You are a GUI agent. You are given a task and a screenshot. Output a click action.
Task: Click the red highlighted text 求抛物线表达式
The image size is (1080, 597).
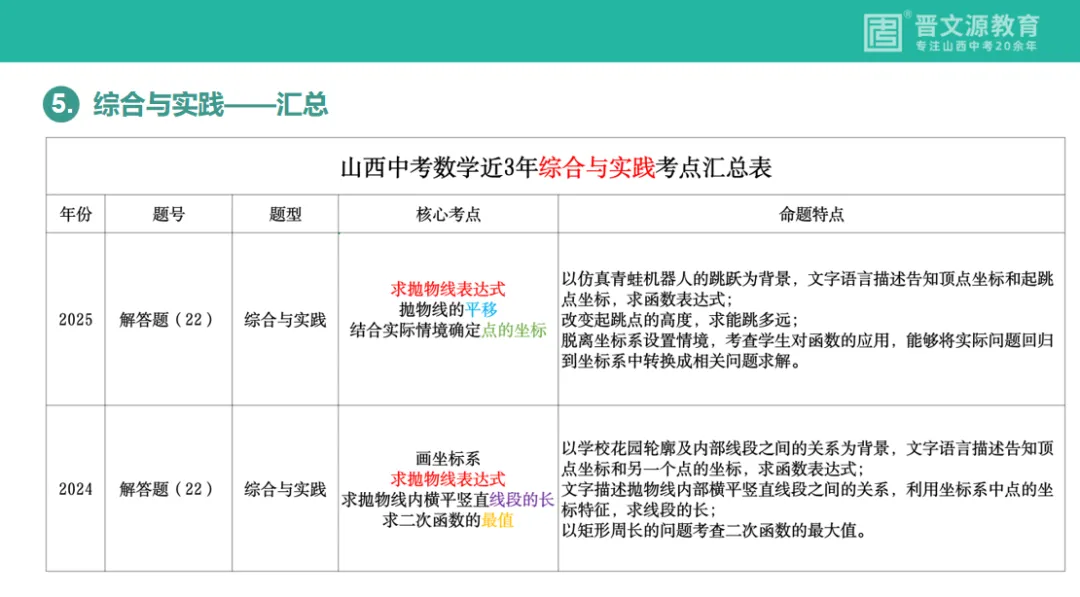point(448,285)
